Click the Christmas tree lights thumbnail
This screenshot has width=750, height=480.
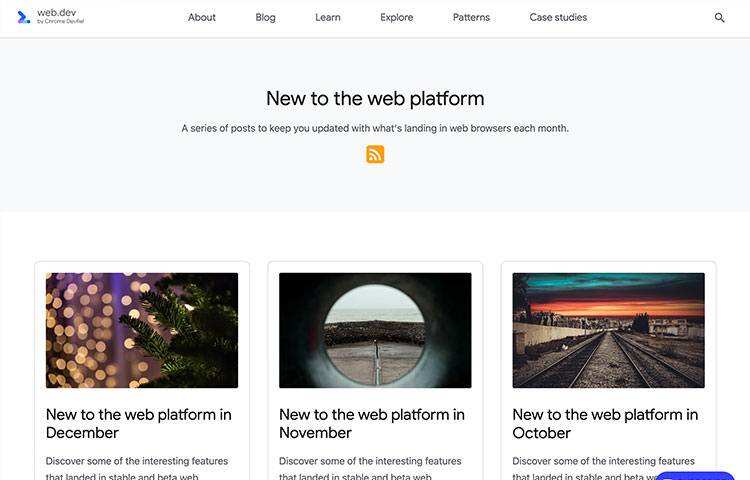click(142, 330)
